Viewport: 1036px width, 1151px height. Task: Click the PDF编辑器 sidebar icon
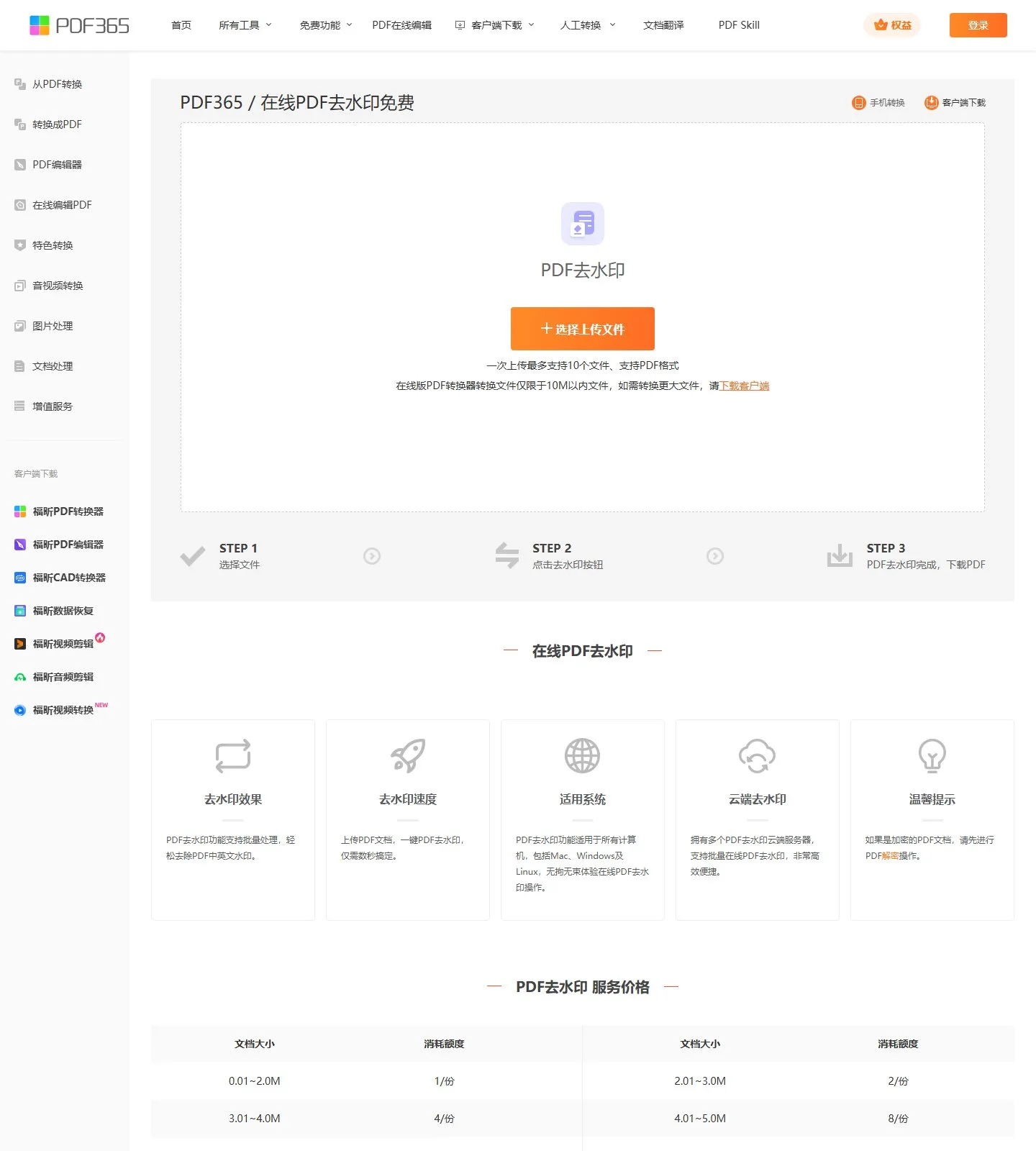20,165
